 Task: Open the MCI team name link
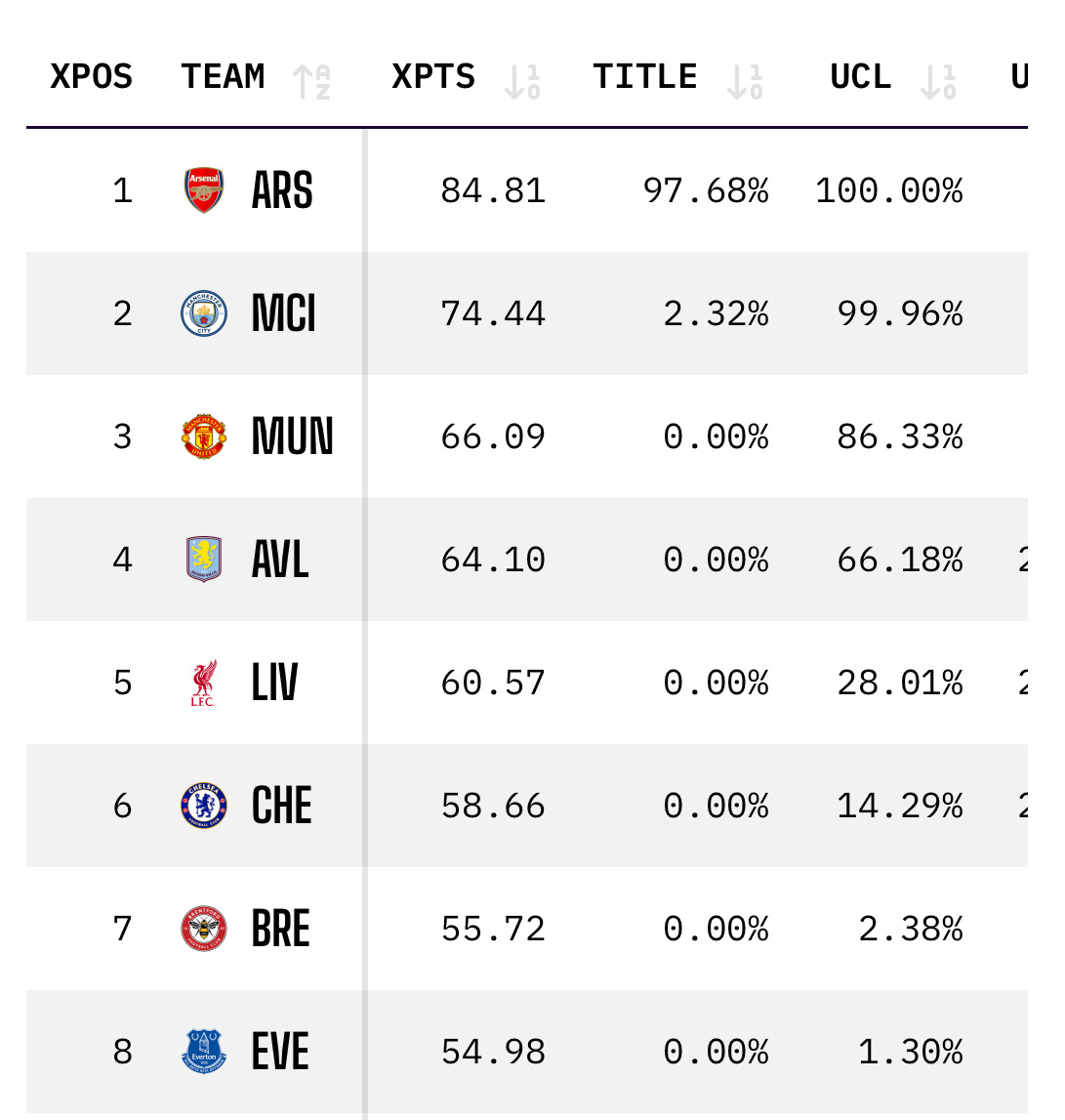tap(283, 314)
